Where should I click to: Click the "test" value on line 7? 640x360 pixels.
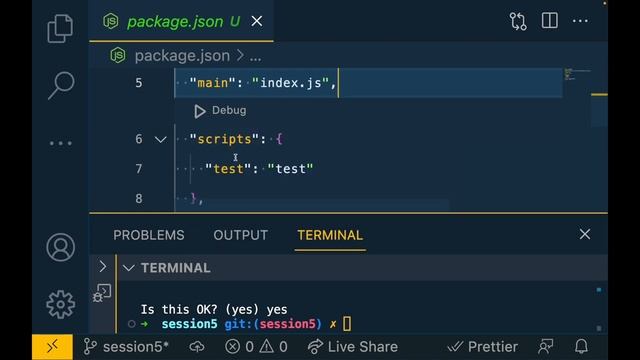pos(290,169)
